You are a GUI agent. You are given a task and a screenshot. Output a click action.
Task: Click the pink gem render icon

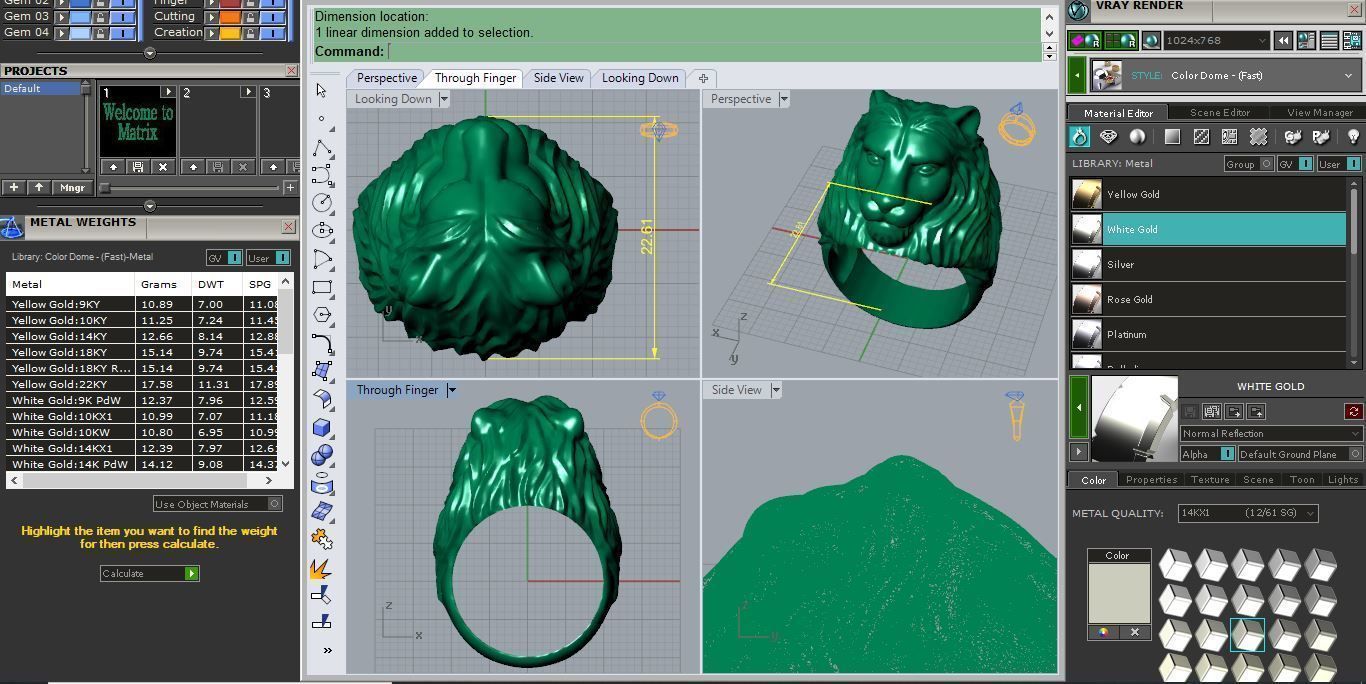[x=1084, y=41]
